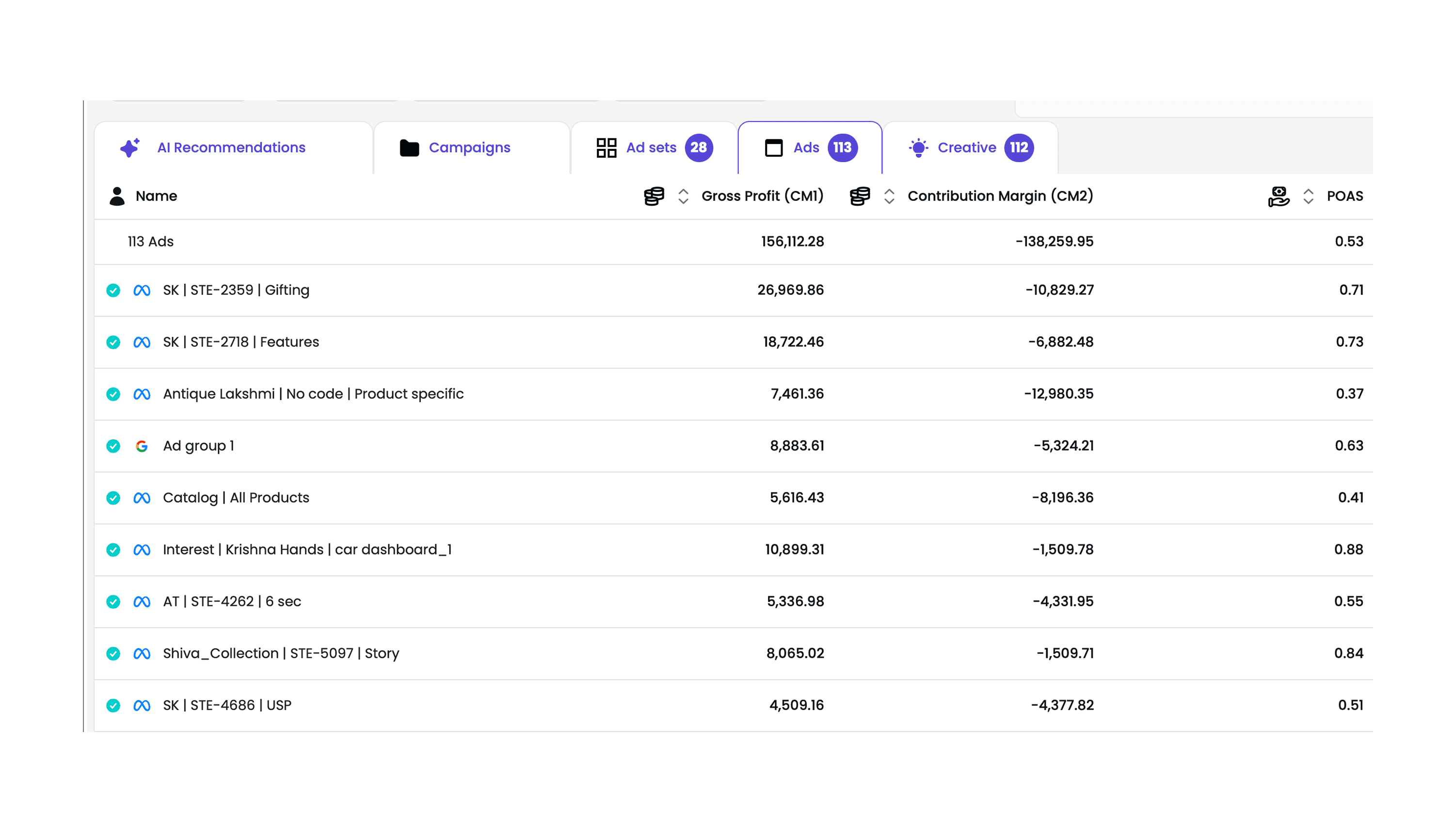Toggle status check for SK STE-4686 USP
The image size is (1456, 831).
point(113,706)
